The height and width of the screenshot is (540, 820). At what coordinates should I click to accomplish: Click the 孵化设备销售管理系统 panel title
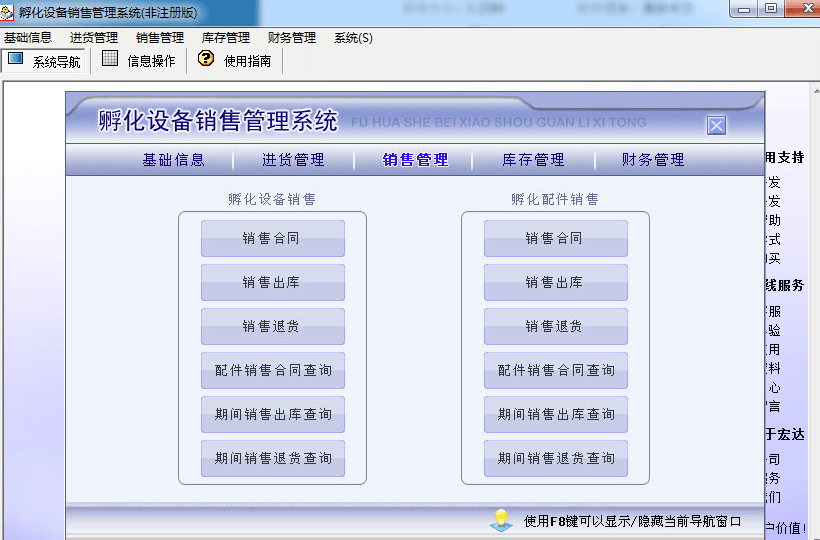tap(218, 121)
